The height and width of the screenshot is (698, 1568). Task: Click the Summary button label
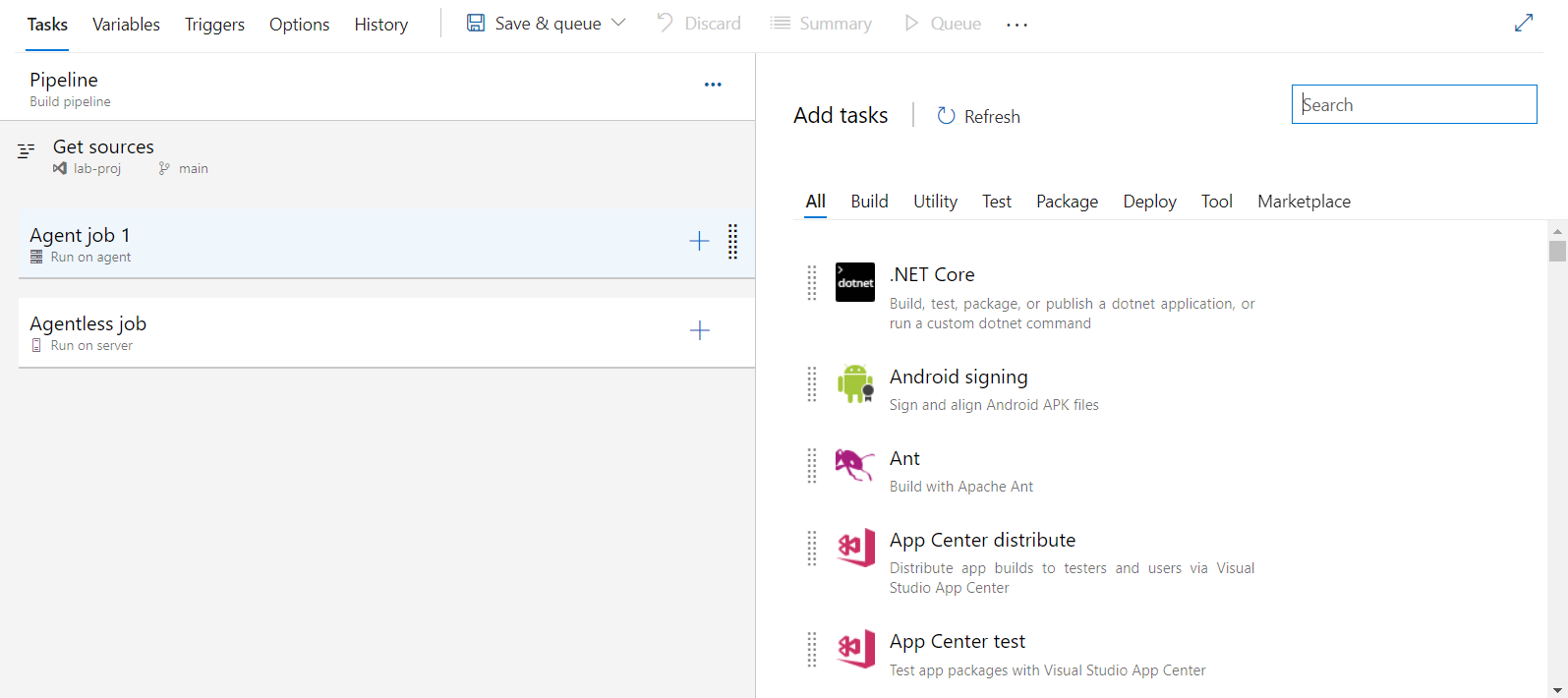[836, 24]
